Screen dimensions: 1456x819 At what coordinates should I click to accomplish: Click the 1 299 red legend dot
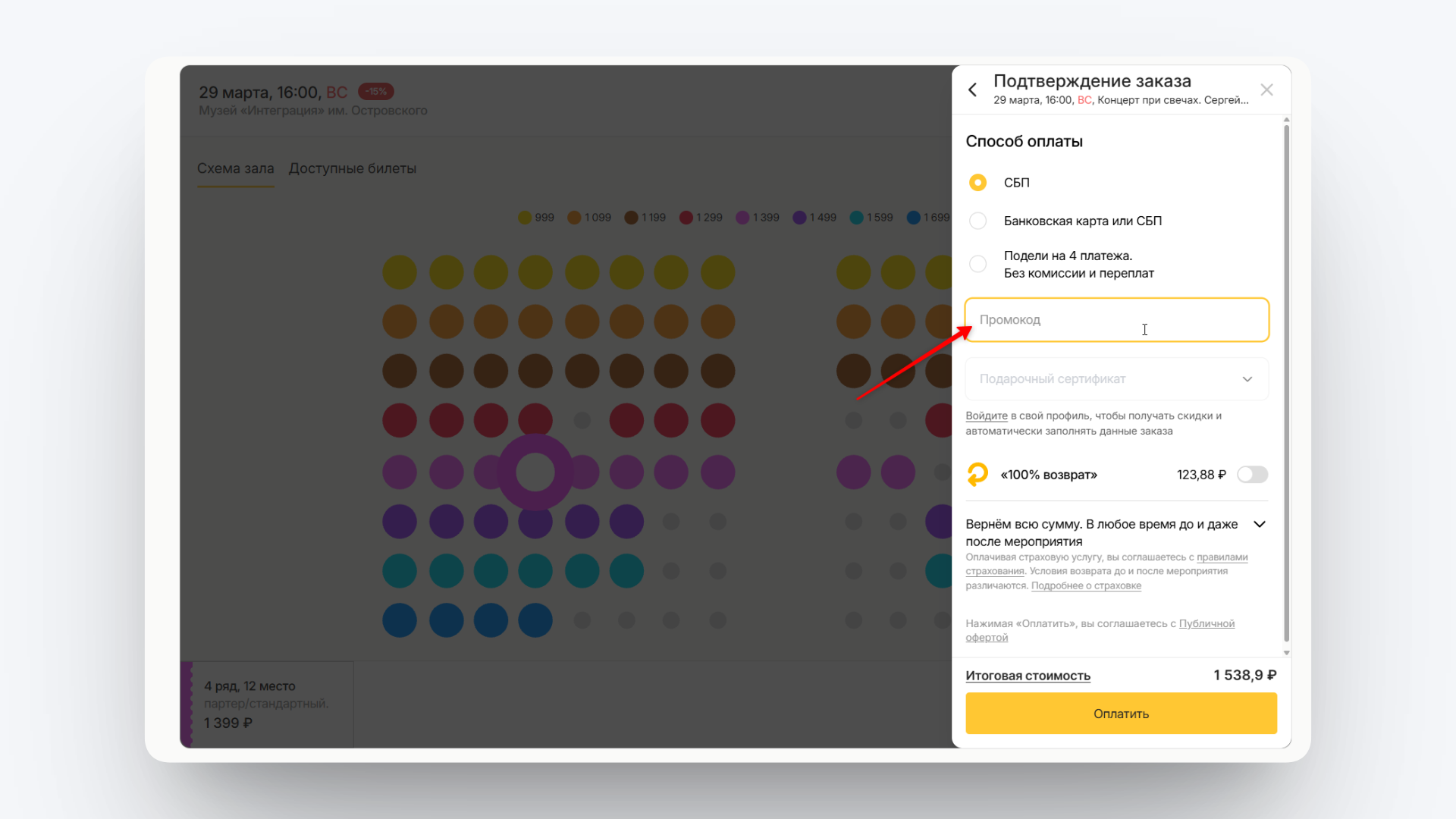tap(686, 218)
